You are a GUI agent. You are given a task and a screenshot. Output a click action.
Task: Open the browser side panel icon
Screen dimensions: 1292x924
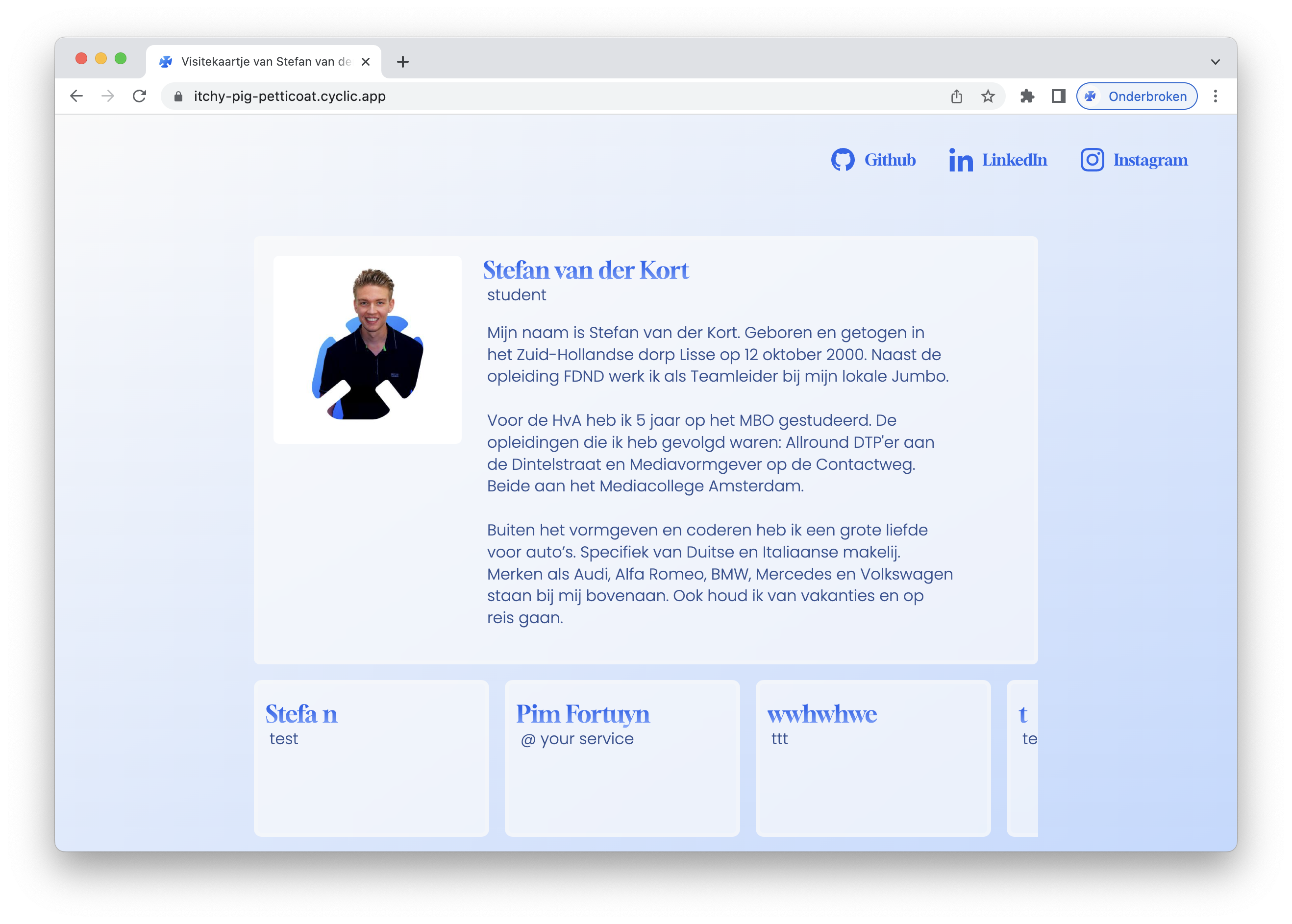click(x=1058, y=96)
